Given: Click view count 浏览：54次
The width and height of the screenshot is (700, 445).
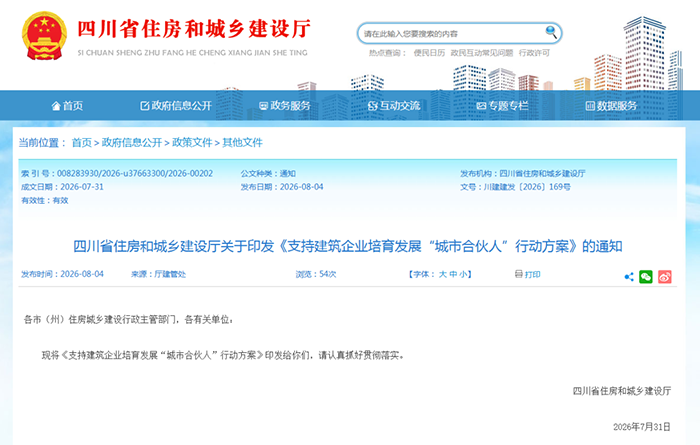Looking at the screenshot, I should point(316,274).
